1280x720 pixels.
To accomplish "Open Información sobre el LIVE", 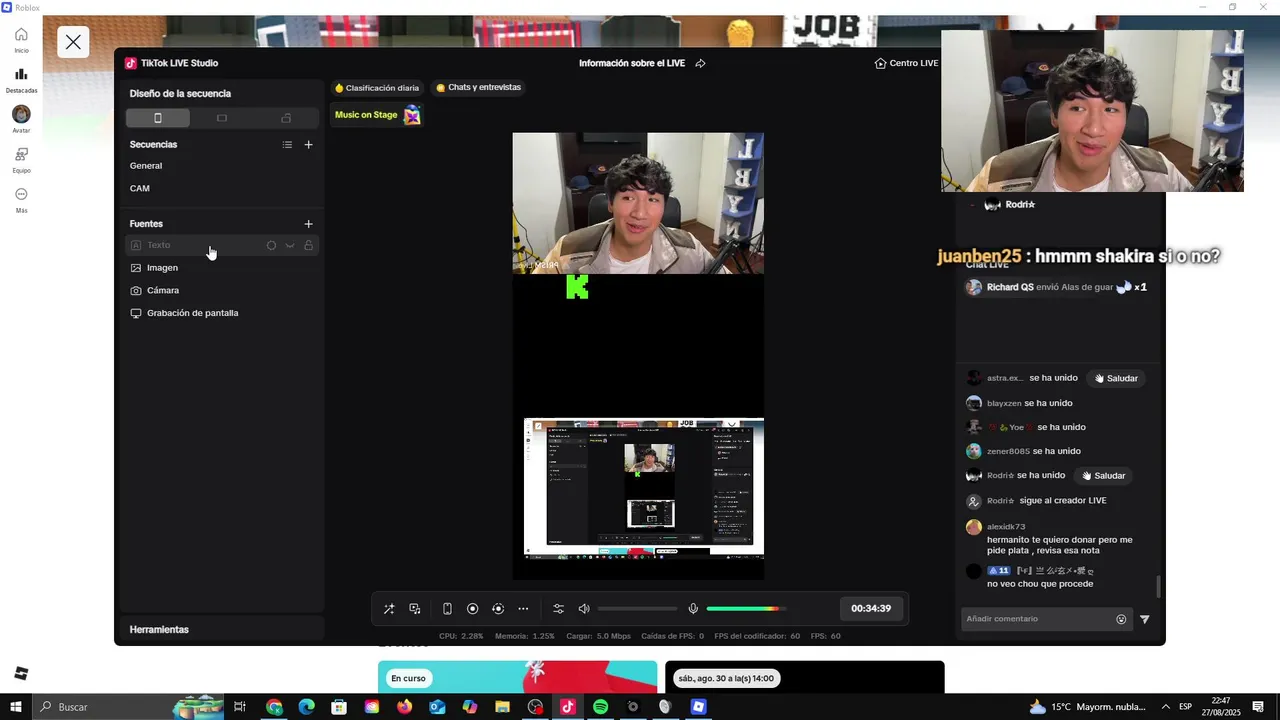I will tap(632, 63).
